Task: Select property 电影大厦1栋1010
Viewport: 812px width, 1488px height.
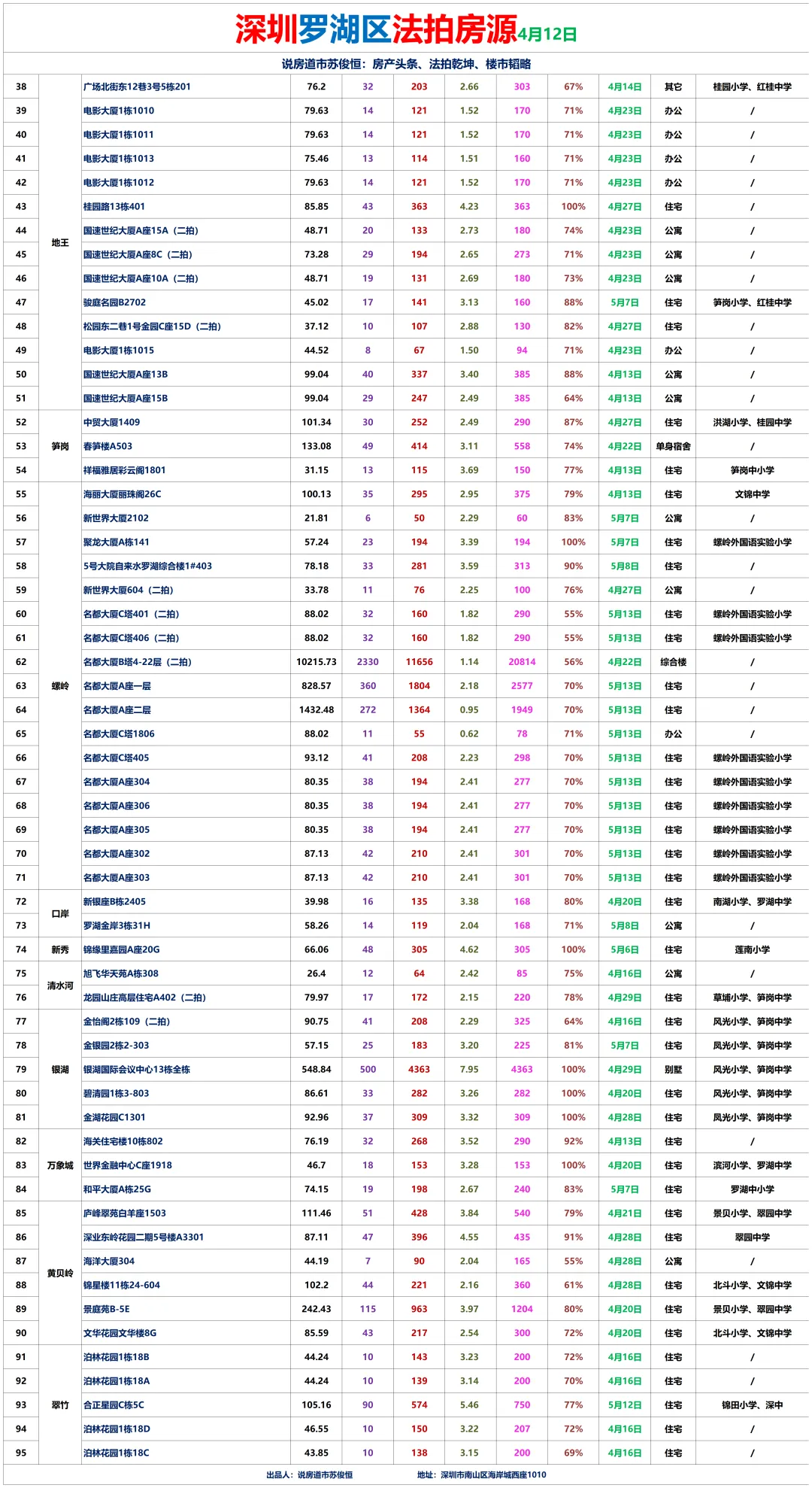Action: (x=119, y=111)
